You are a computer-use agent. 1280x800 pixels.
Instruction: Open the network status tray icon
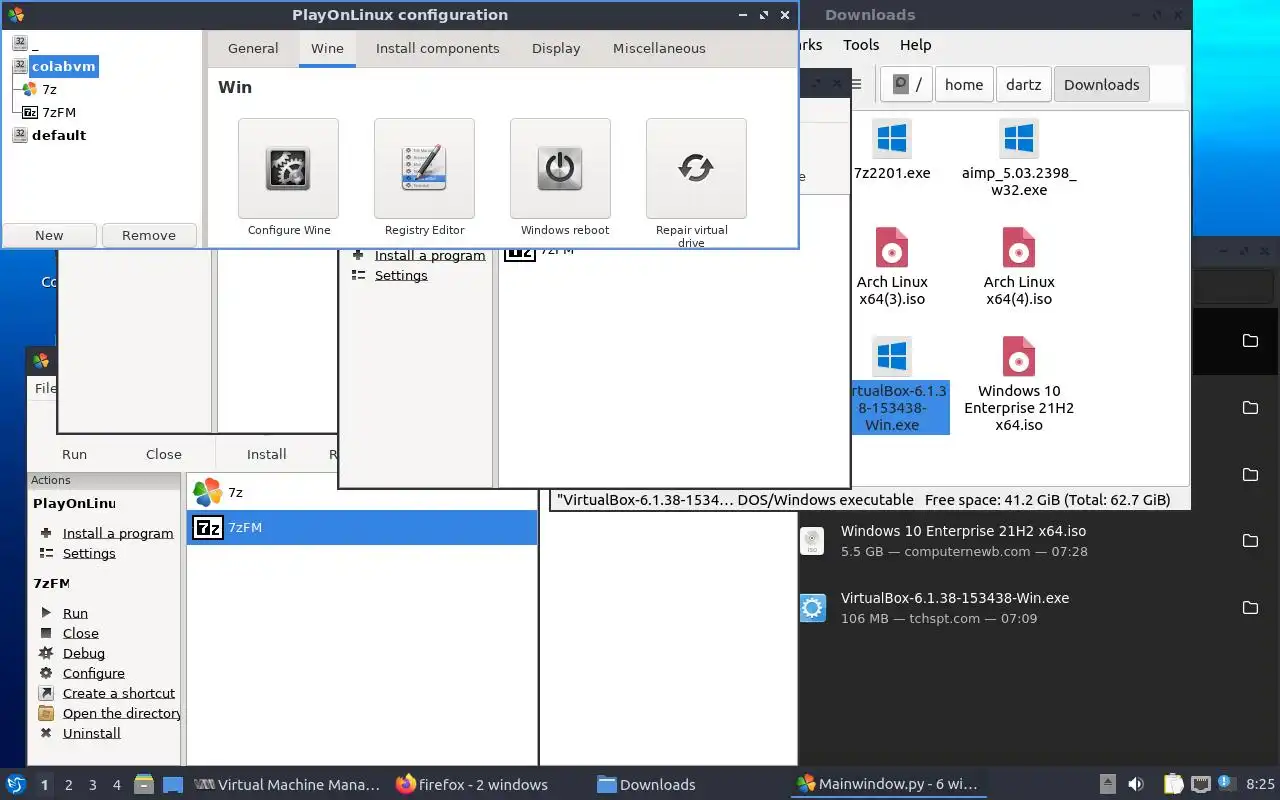1201,784
